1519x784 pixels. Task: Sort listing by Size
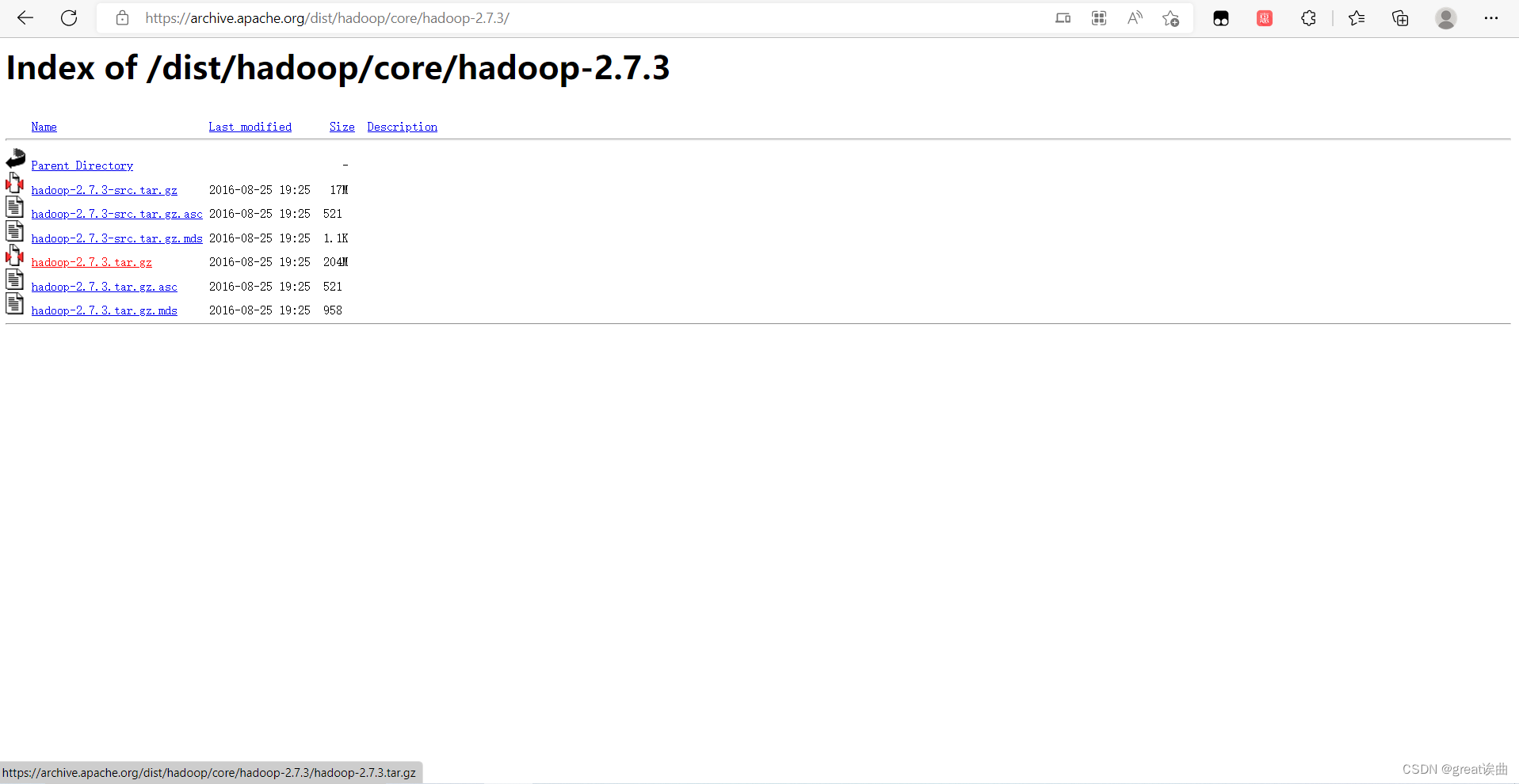[x=342, y=127]
